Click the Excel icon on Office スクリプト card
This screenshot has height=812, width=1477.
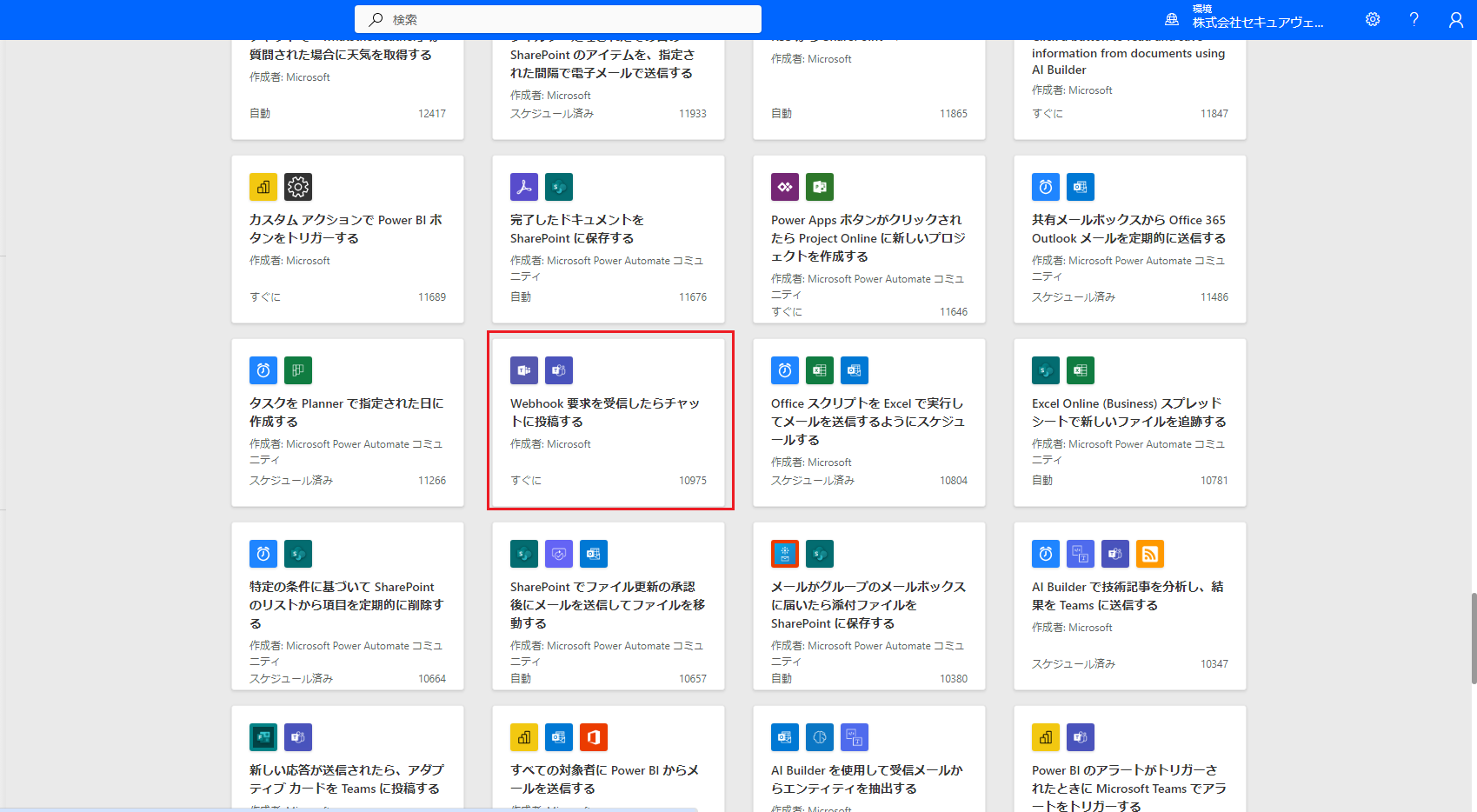pos(820,370)
